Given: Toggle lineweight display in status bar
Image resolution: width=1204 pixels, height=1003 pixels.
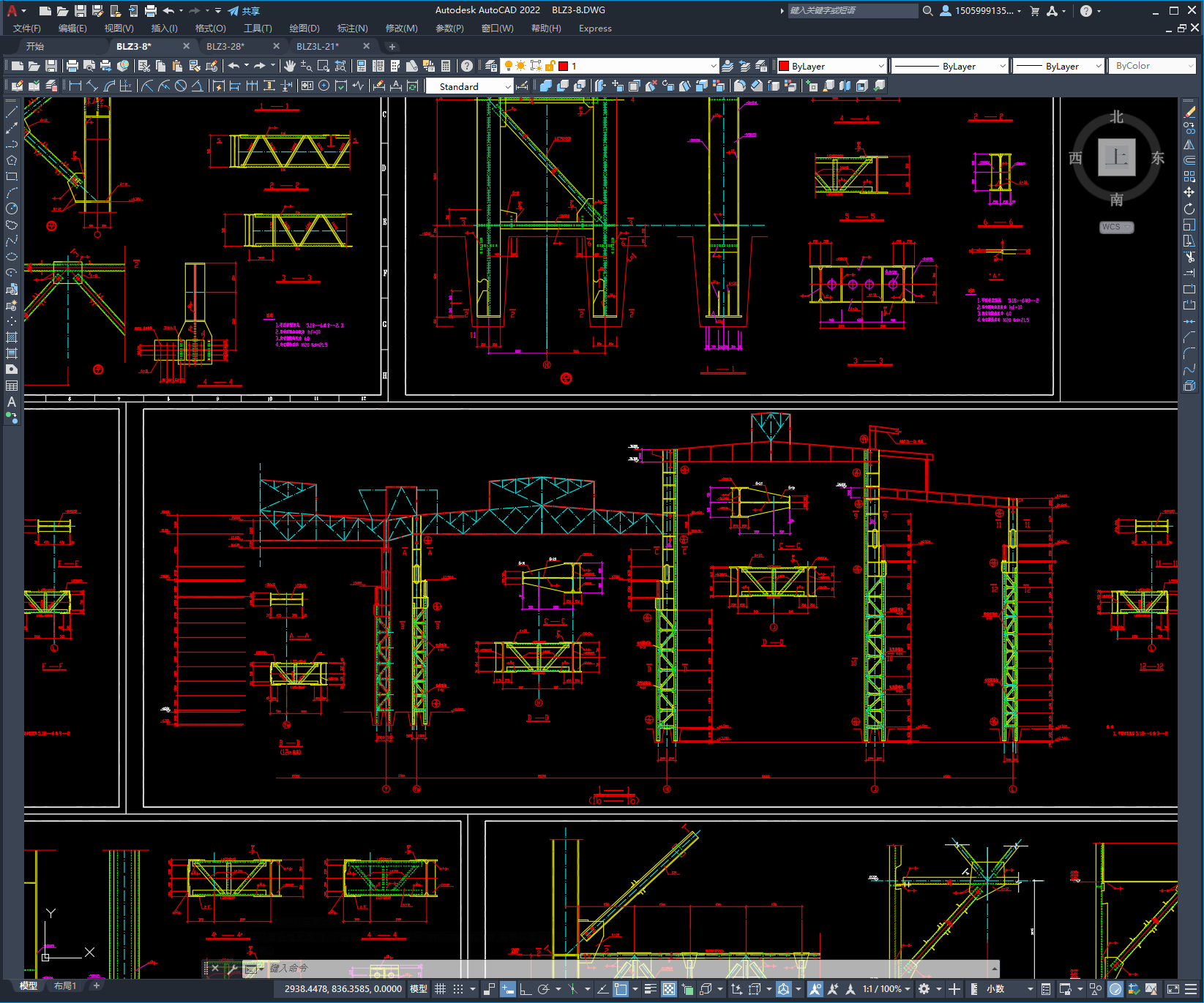Looking at the screenshot, I should pos(650,989).
